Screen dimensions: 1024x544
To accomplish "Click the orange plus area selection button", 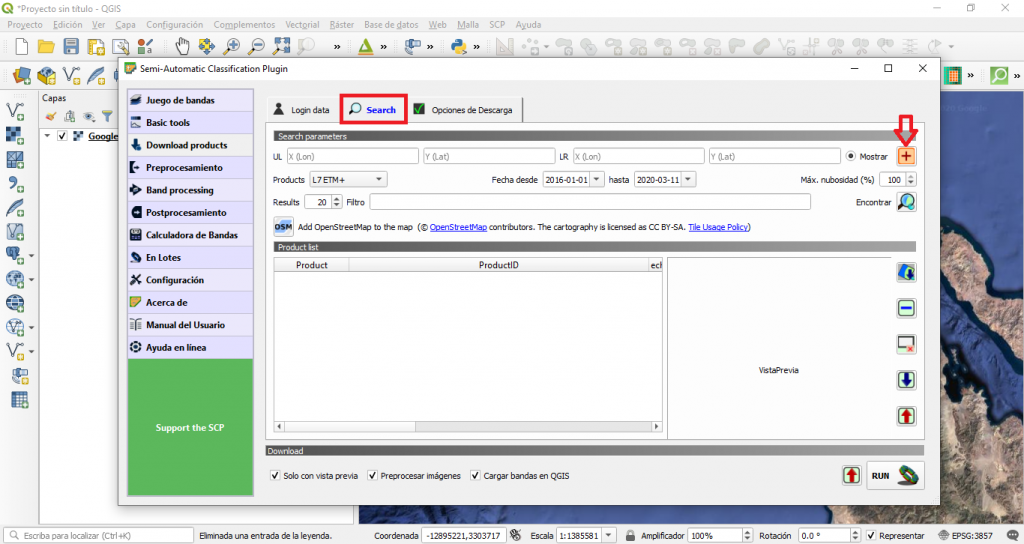I will (906, 156).
